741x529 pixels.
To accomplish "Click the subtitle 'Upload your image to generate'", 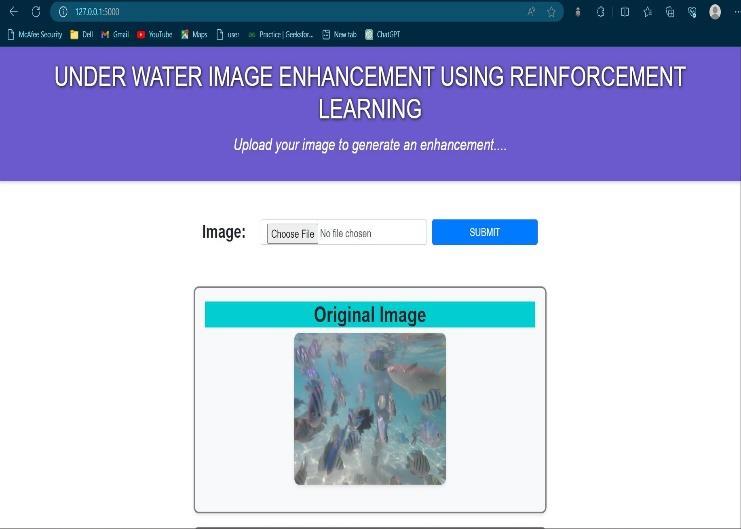I will point(370,145).
